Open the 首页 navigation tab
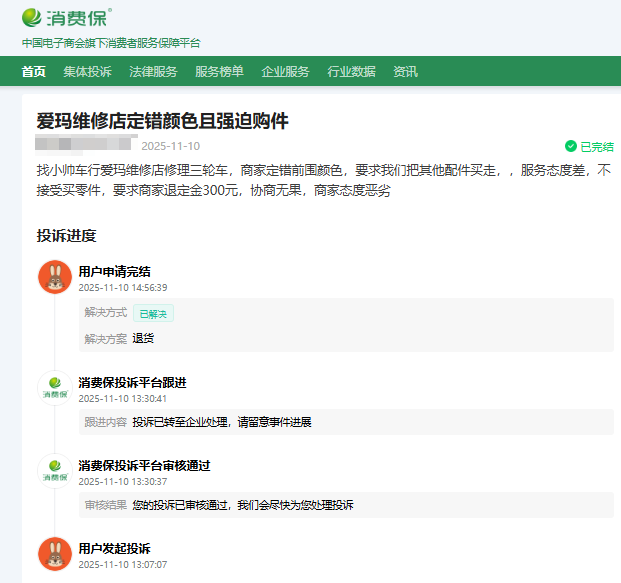The image size is (621, 583). [34, 72]
